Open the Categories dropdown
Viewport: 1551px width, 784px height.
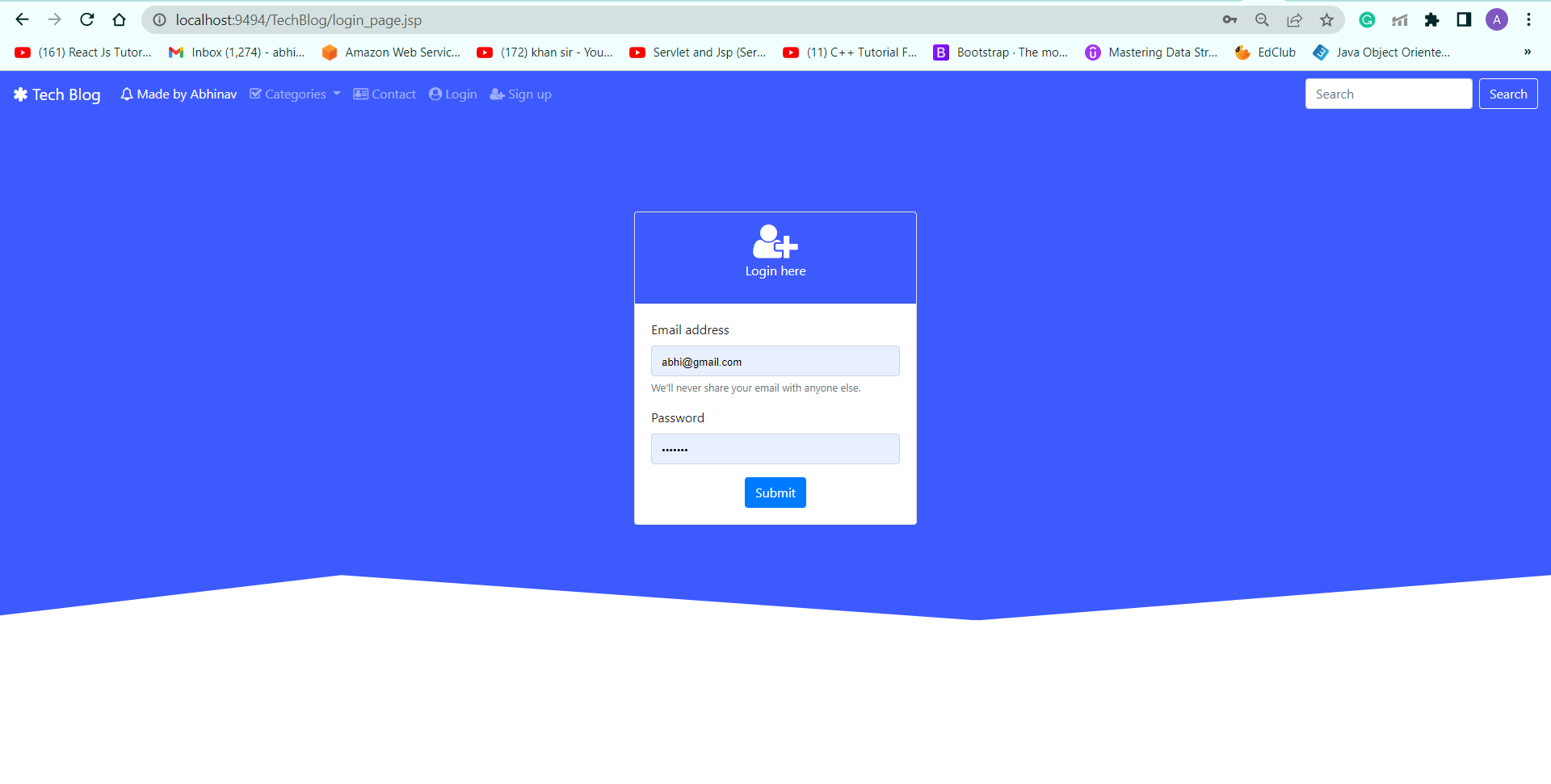tap(294, 94)
